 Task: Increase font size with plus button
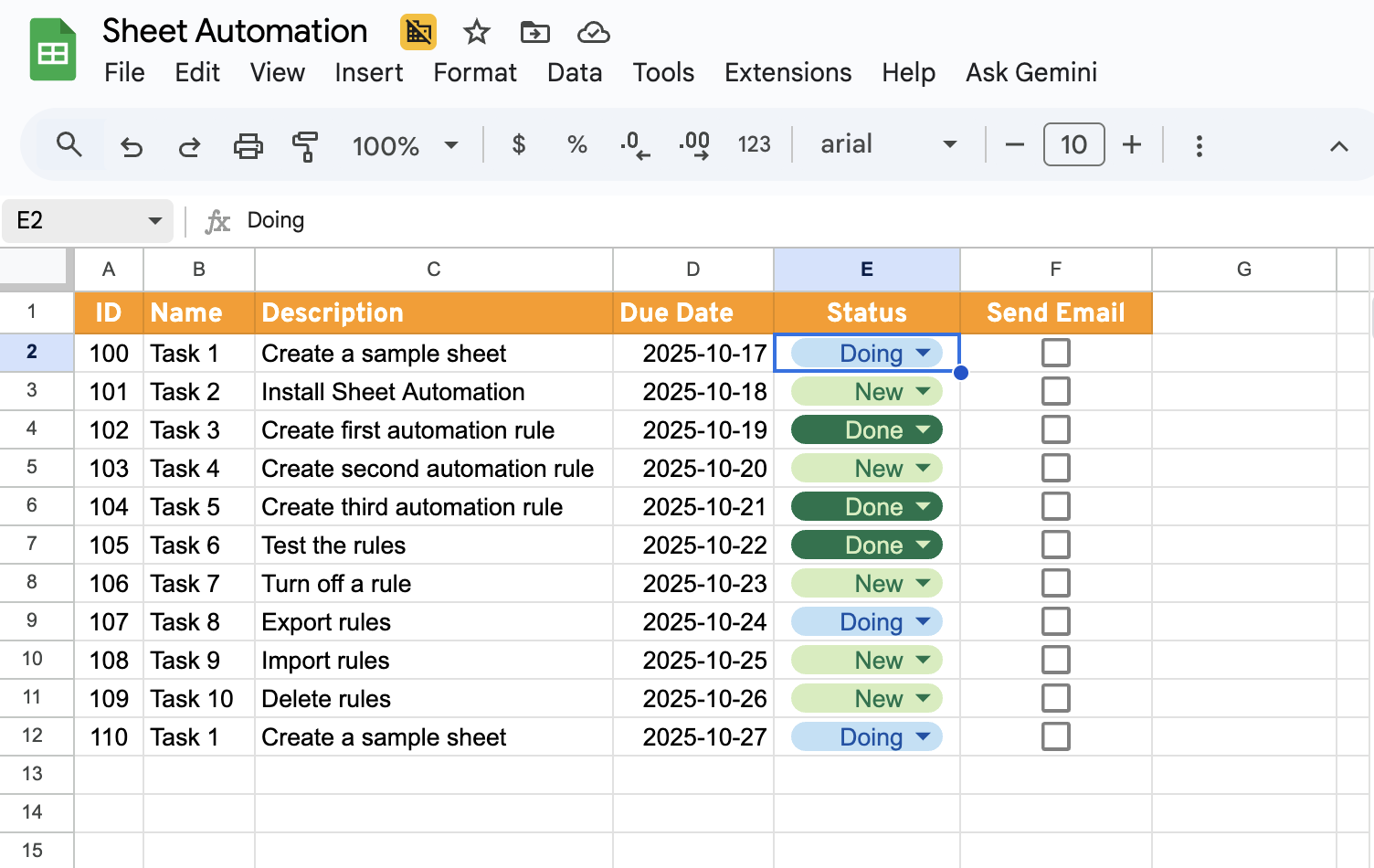pos(1131,144)
